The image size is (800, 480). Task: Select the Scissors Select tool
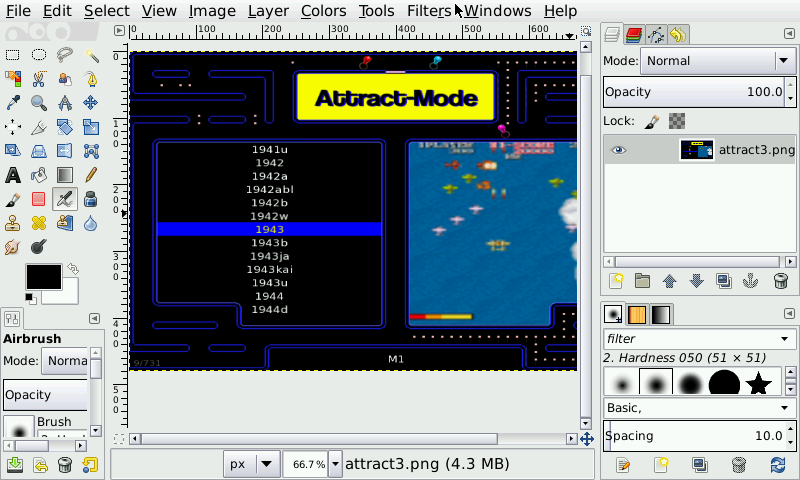click(39, 79)
